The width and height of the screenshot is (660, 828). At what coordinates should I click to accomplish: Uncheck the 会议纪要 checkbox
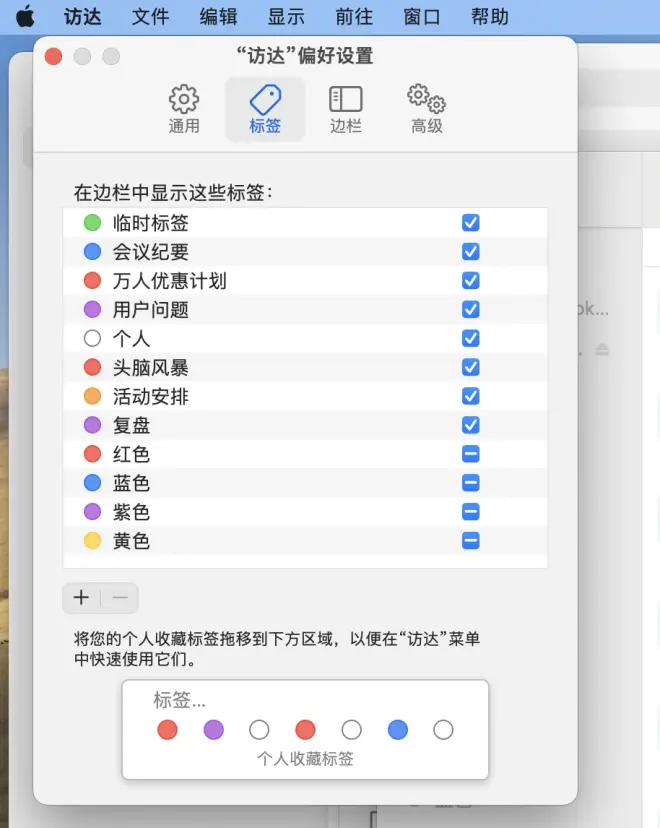(470, 251)
